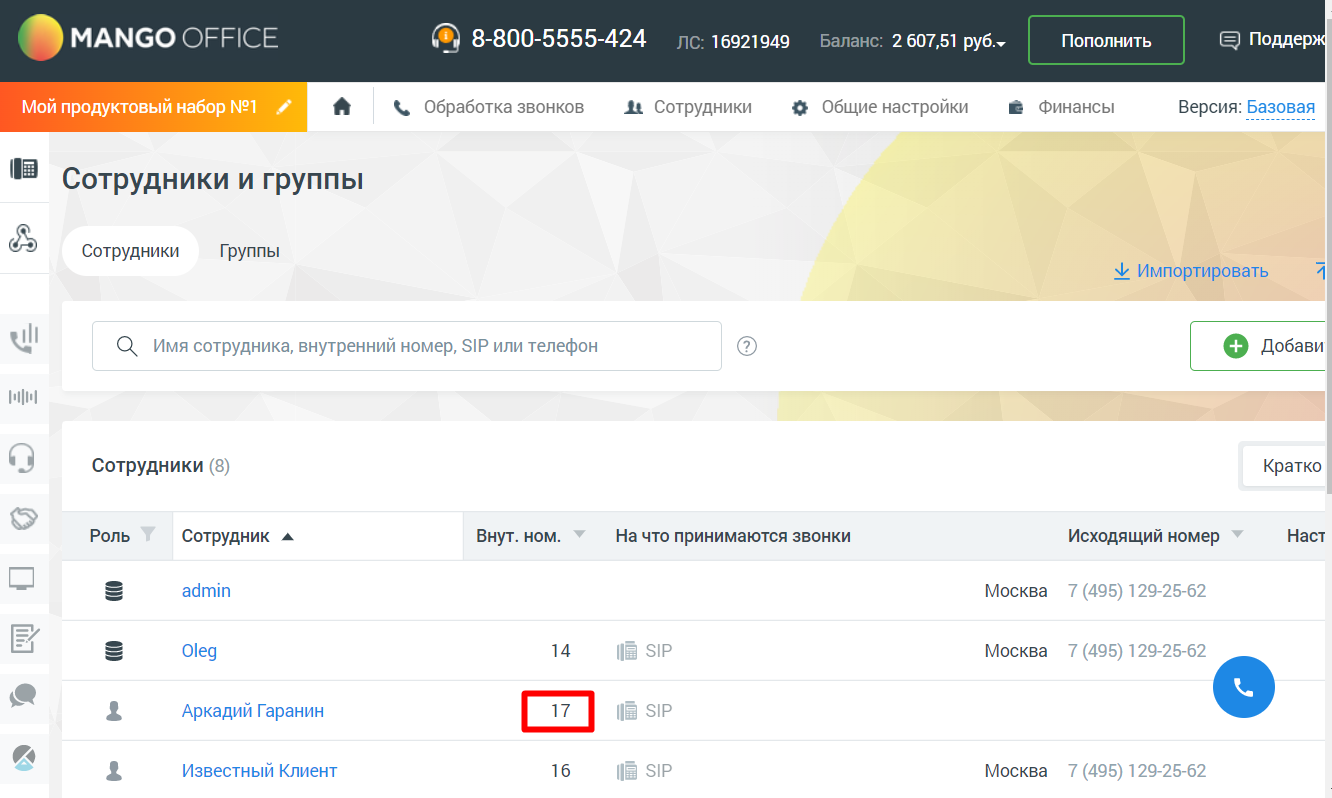Click the blue floating phone call button
This screenshot has height=798, width=1332.
pyautogui.click(x=1244, y=687)
